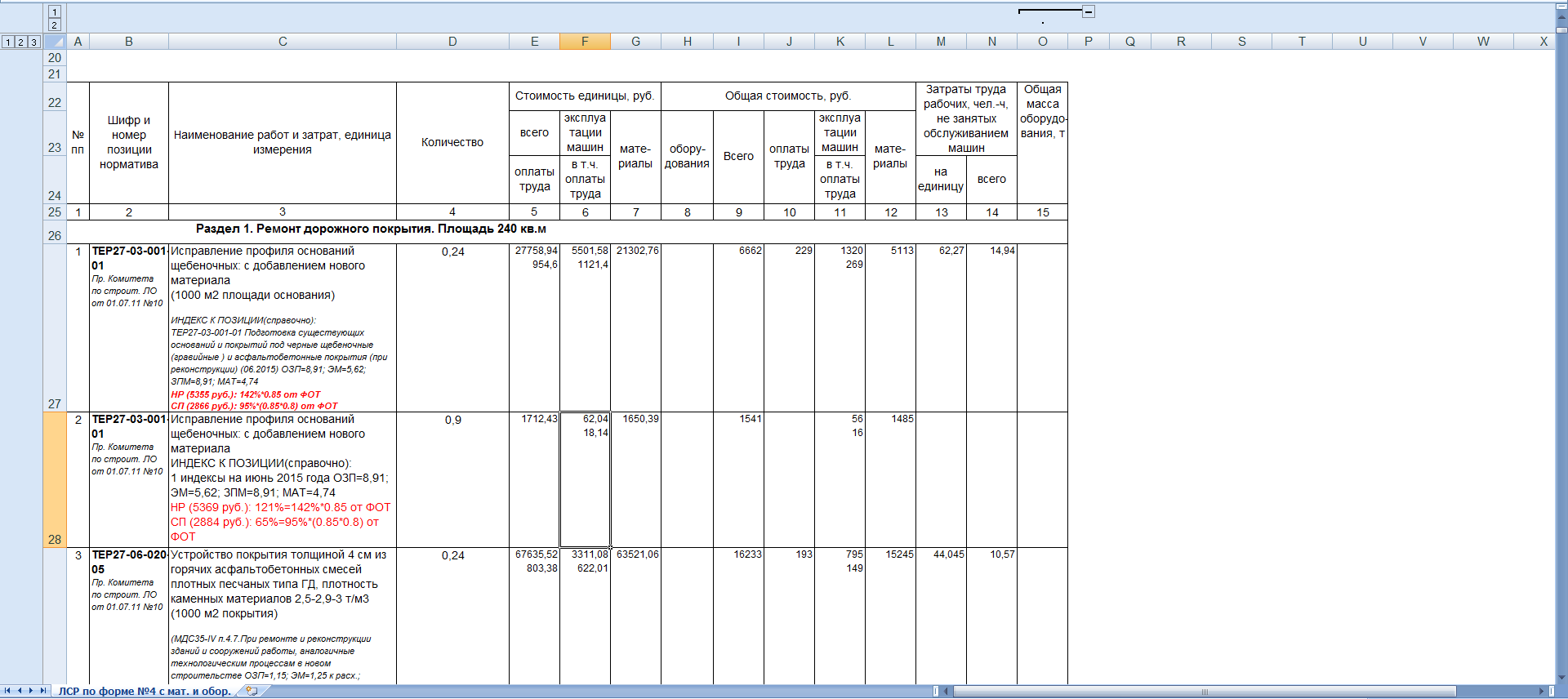Screen dimensions: 1568x699
Task: Select highlighted column header F
Action: 585,42
